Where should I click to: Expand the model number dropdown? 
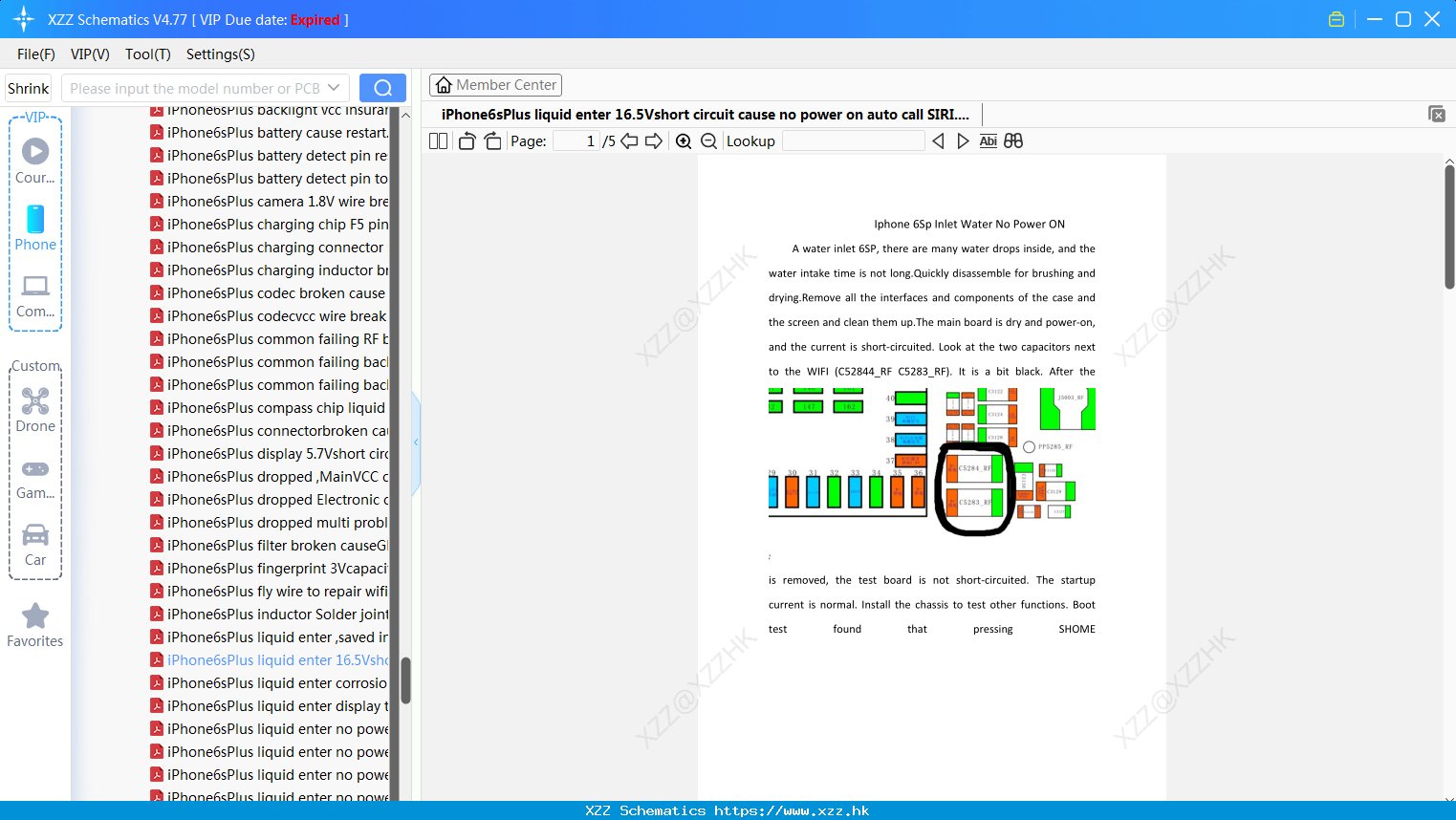point(334,88)
